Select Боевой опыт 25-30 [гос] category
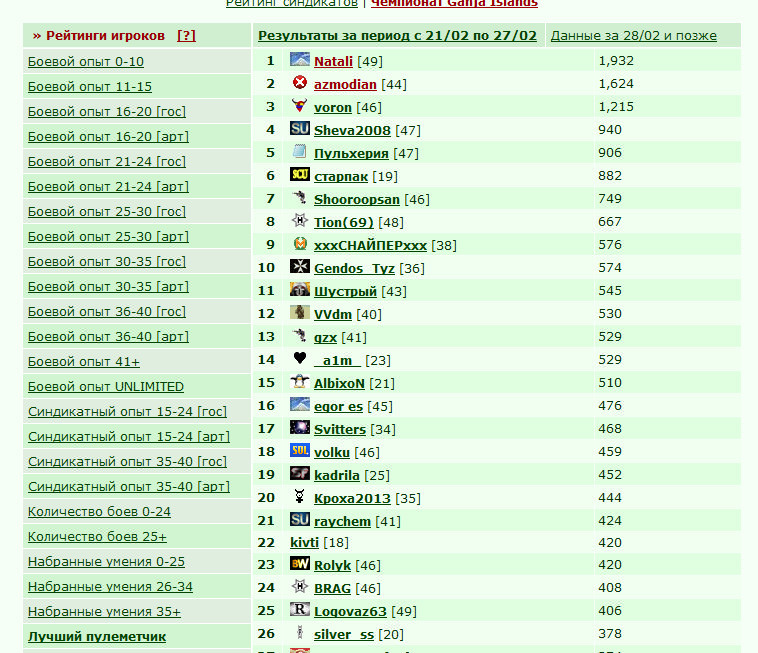This screenshot has height=653, width=758. pos(107,212)
